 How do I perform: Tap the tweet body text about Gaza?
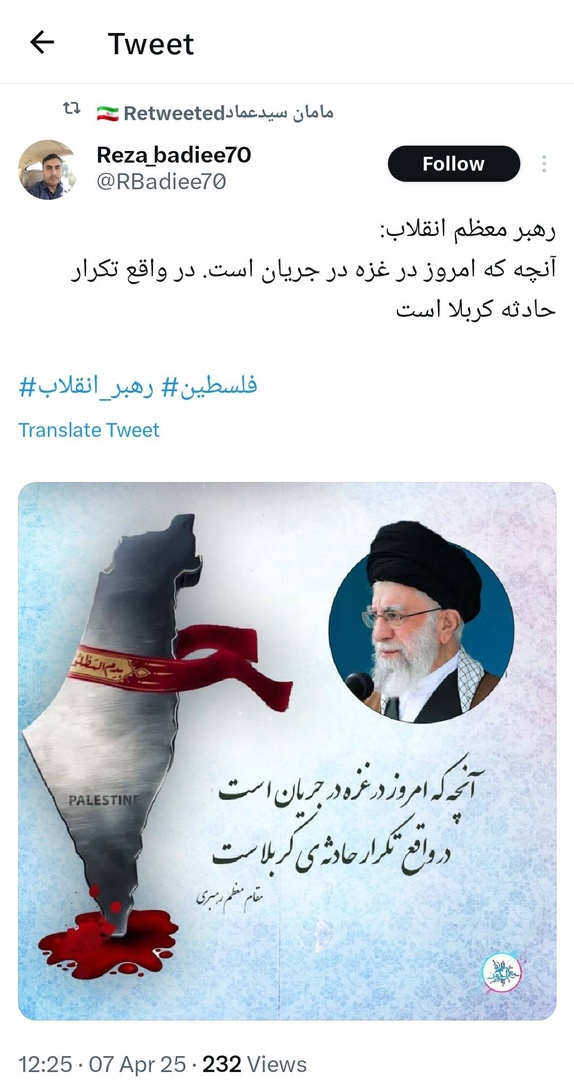click(312, 270)
